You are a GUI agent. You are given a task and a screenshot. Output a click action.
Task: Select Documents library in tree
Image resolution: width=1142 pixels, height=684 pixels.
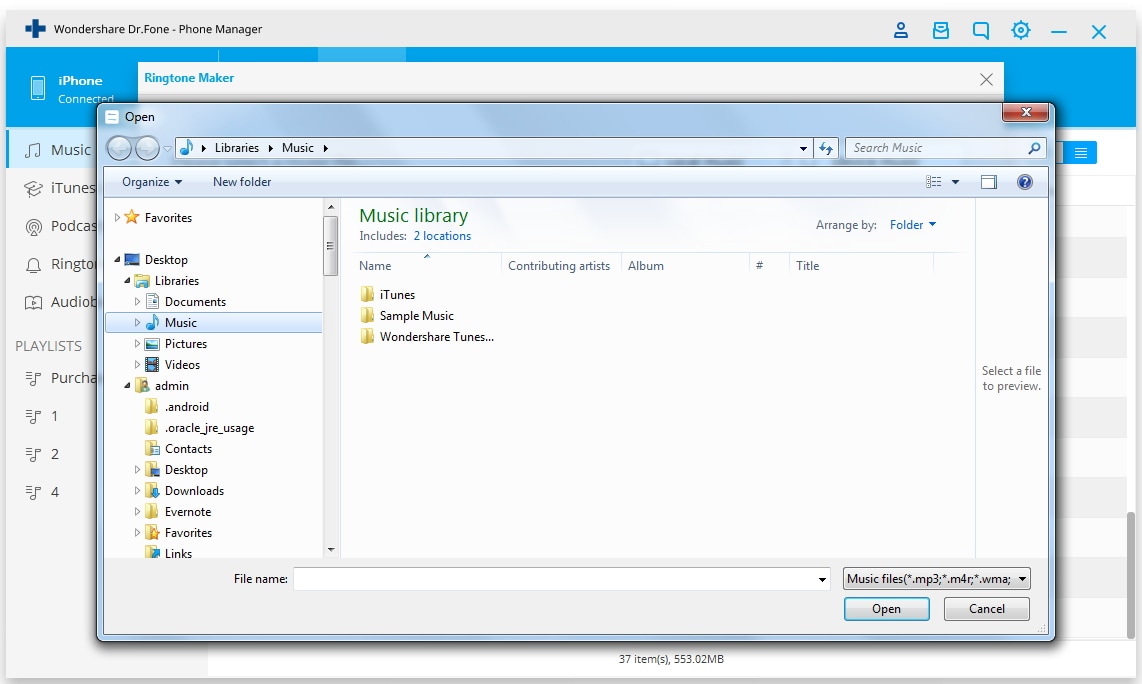tap(195, 302)
